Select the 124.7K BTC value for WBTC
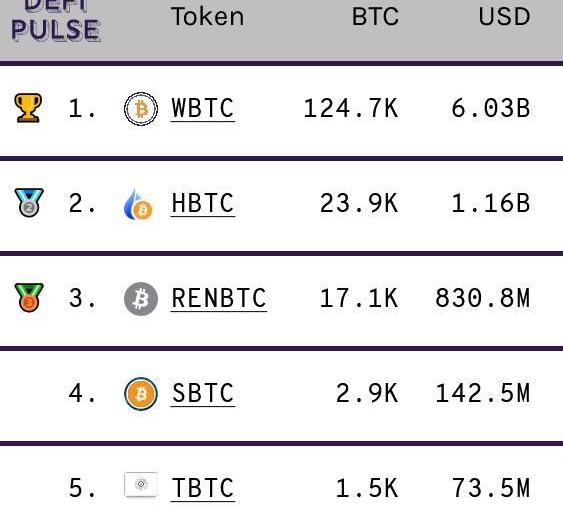Viewport: 563px width, 513px height. click(x=351, y=108)
